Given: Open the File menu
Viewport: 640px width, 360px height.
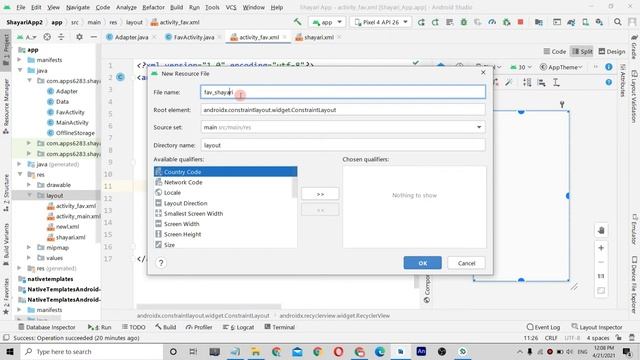Looking at the screenshot, I should (x=20, y=7).
